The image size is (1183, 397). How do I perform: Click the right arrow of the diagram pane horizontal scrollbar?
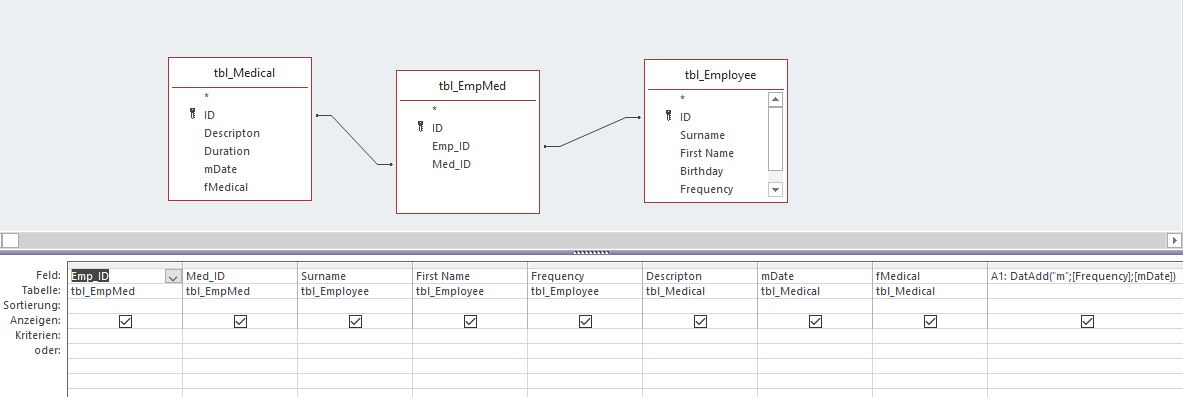pyautogui.click(x=1175, y=240)
